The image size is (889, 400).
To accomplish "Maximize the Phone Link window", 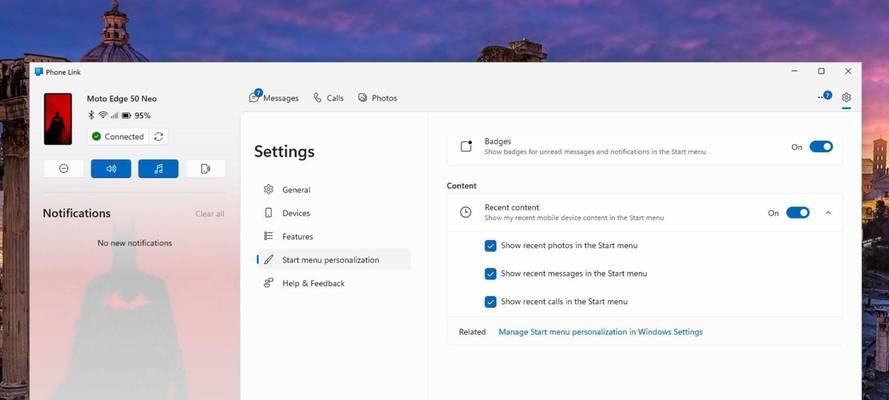I will coord(821,71).
